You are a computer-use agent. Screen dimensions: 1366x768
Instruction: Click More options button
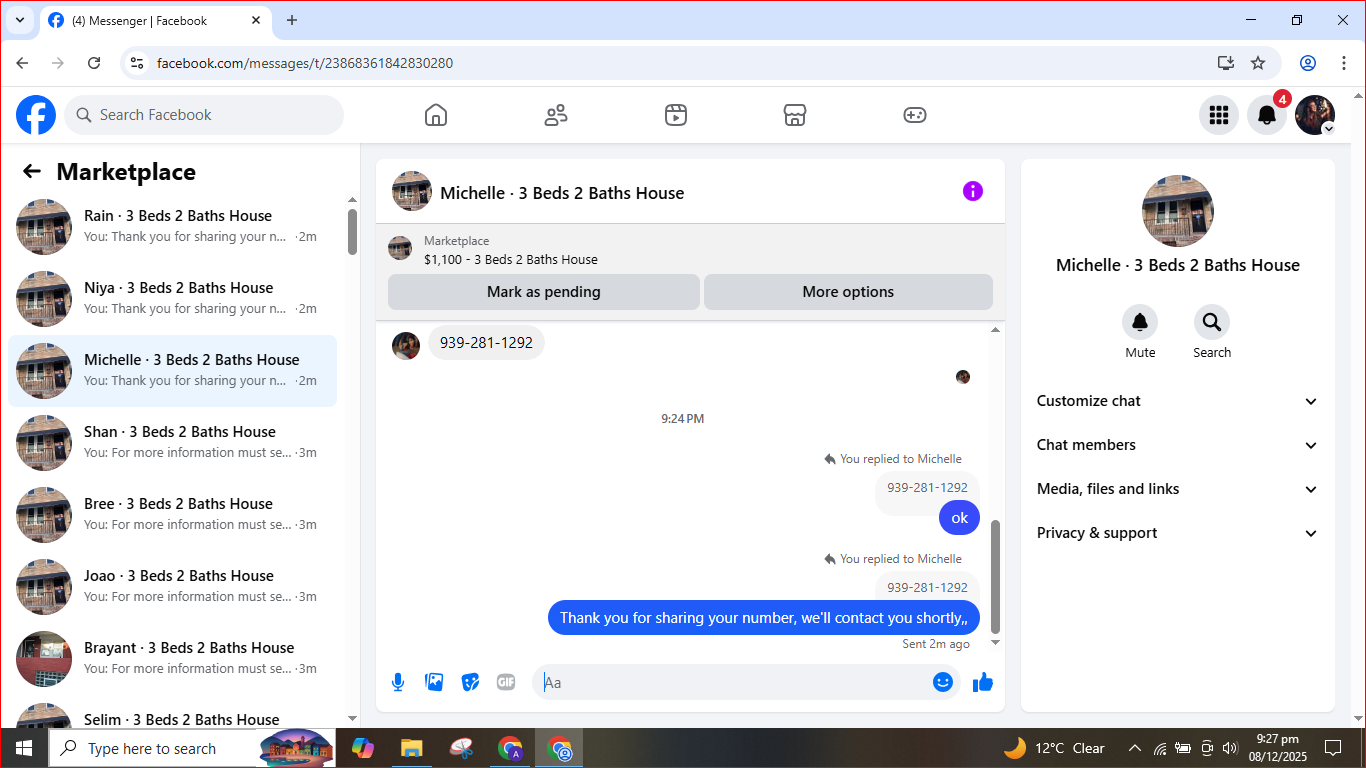tap(848, 292)
